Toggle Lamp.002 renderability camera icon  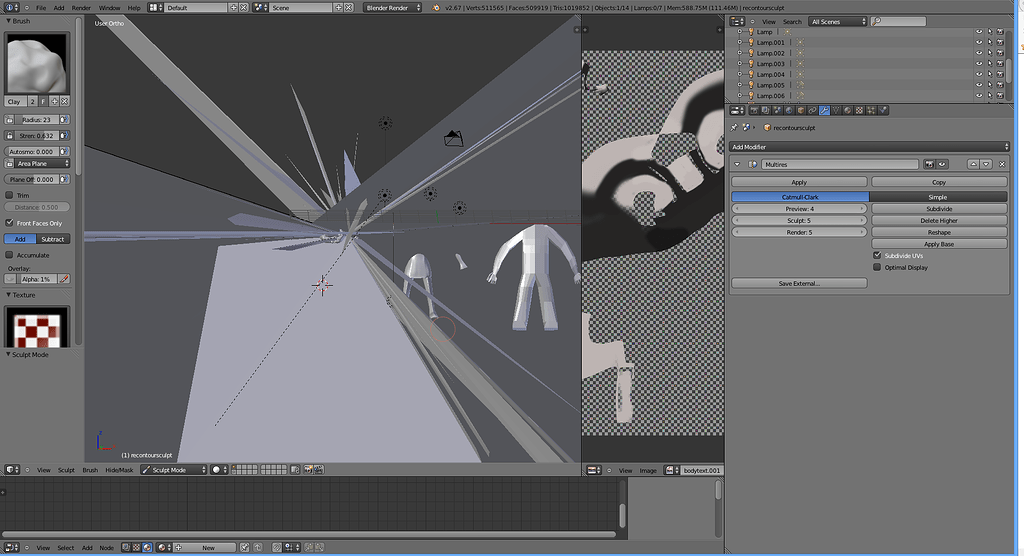click(1000, 53)
